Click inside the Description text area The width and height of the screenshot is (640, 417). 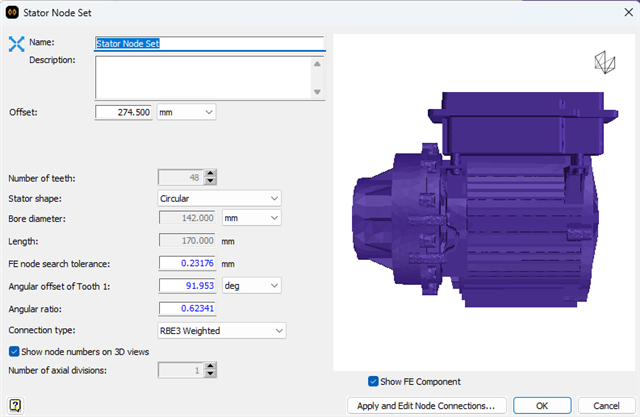[203, 78]
